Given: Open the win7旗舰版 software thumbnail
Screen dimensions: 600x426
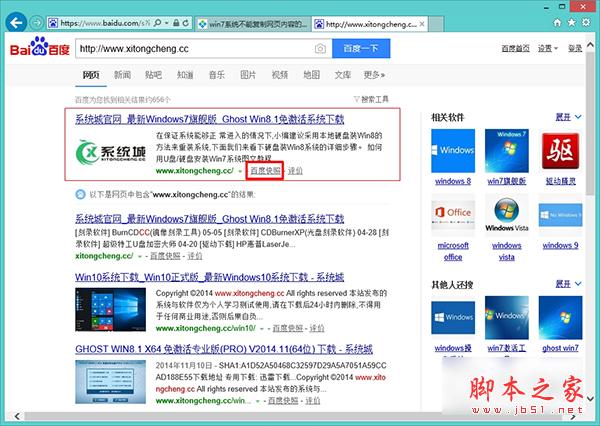Looking at the screenshot, I should pyautogui.click(x=507, y=150).
